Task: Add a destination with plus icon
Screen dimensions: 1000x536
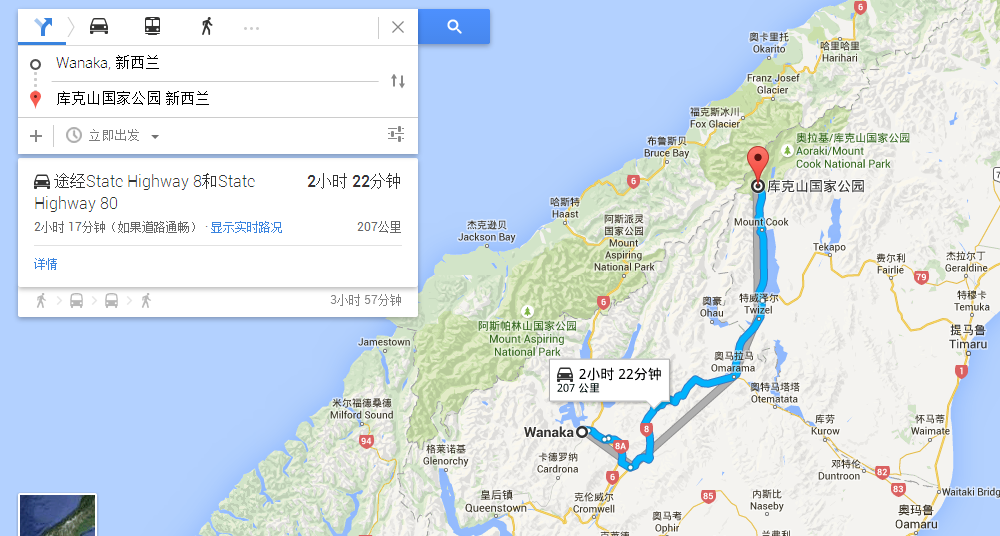Action: point(36,135)
